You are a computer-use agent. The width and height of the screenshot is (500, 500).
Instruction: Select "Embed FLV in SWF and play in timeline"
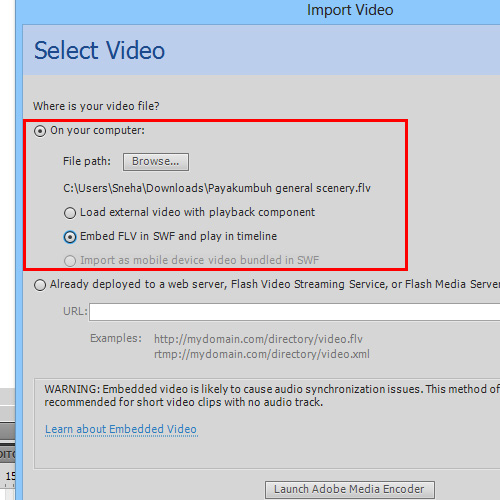click(70, 237)
